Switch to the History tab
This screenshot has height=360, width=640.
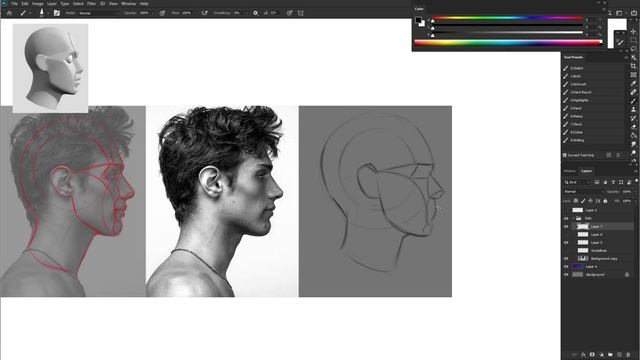point(570,171)
